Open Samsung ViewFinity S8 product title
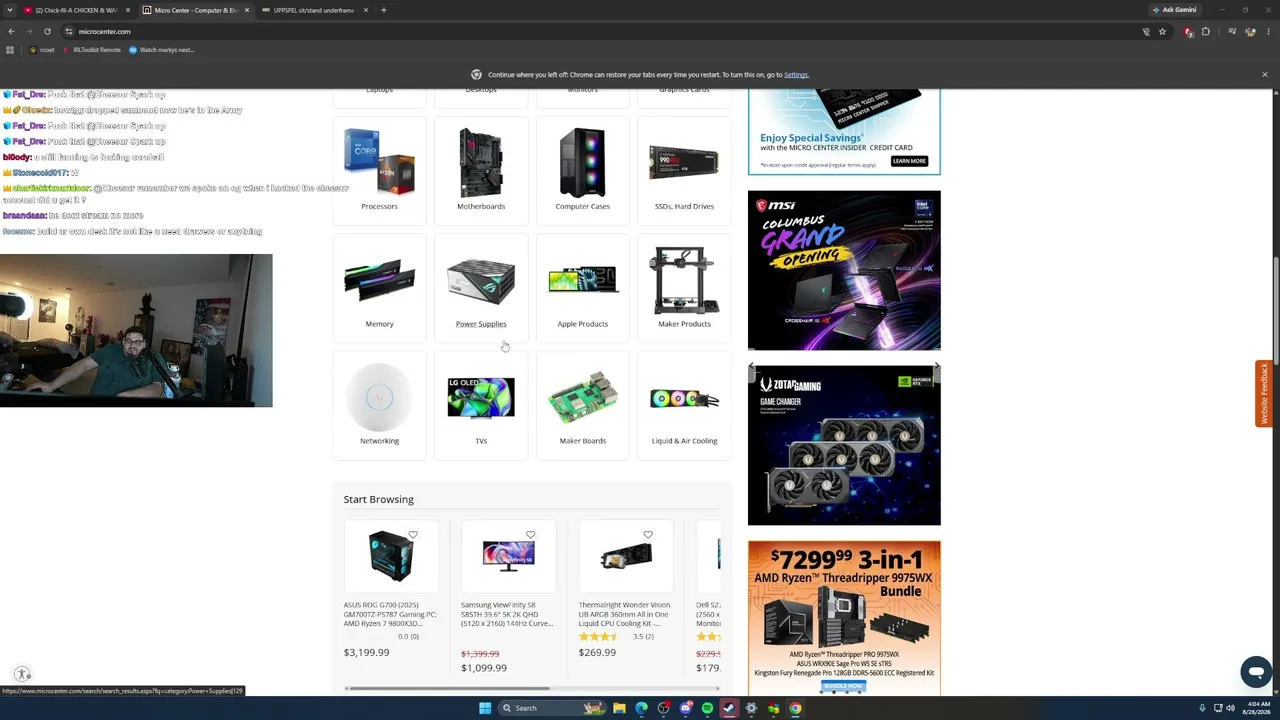 pyautogui.click(x=507, y=614)
